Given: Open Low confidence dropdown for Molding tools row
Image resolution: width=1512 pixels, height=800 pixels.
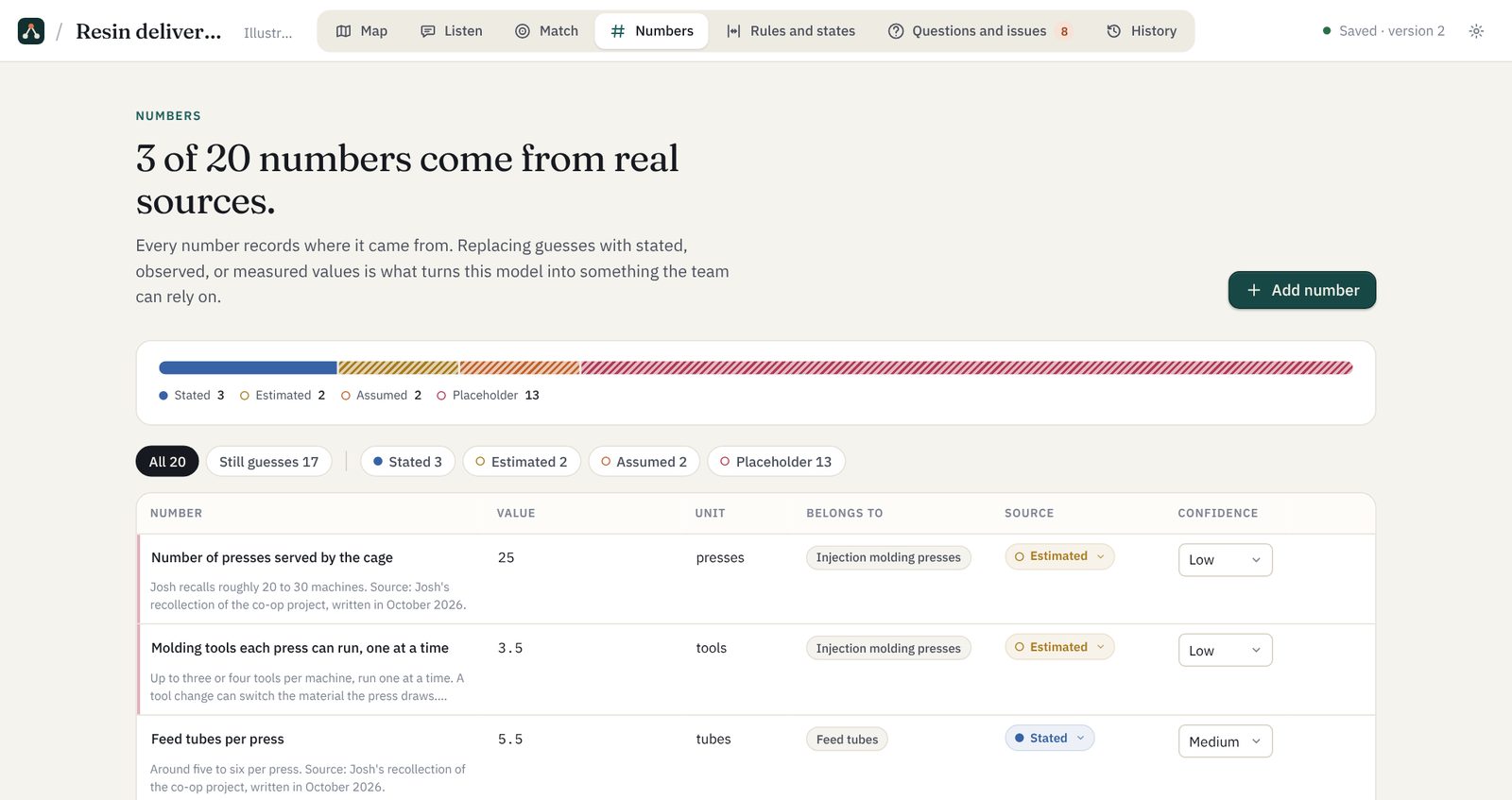Looking at the screenshot, I should pos(1225,650).
